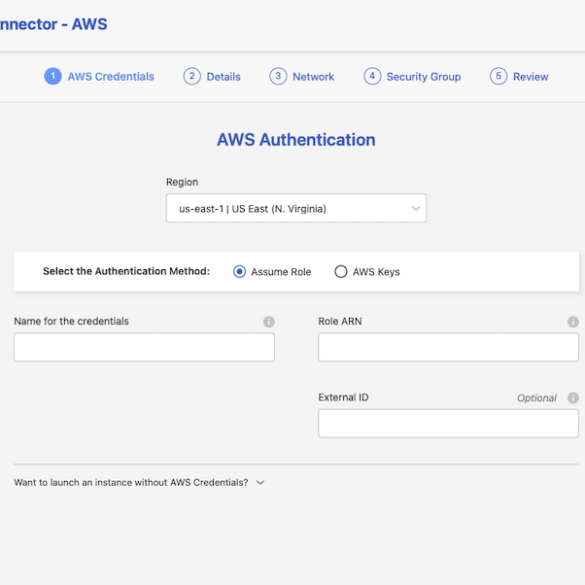Image resolution: width=585 pixels, height=585 pixels.
Task: Click the info icon beside Role ARN
Action: point(573,322)
